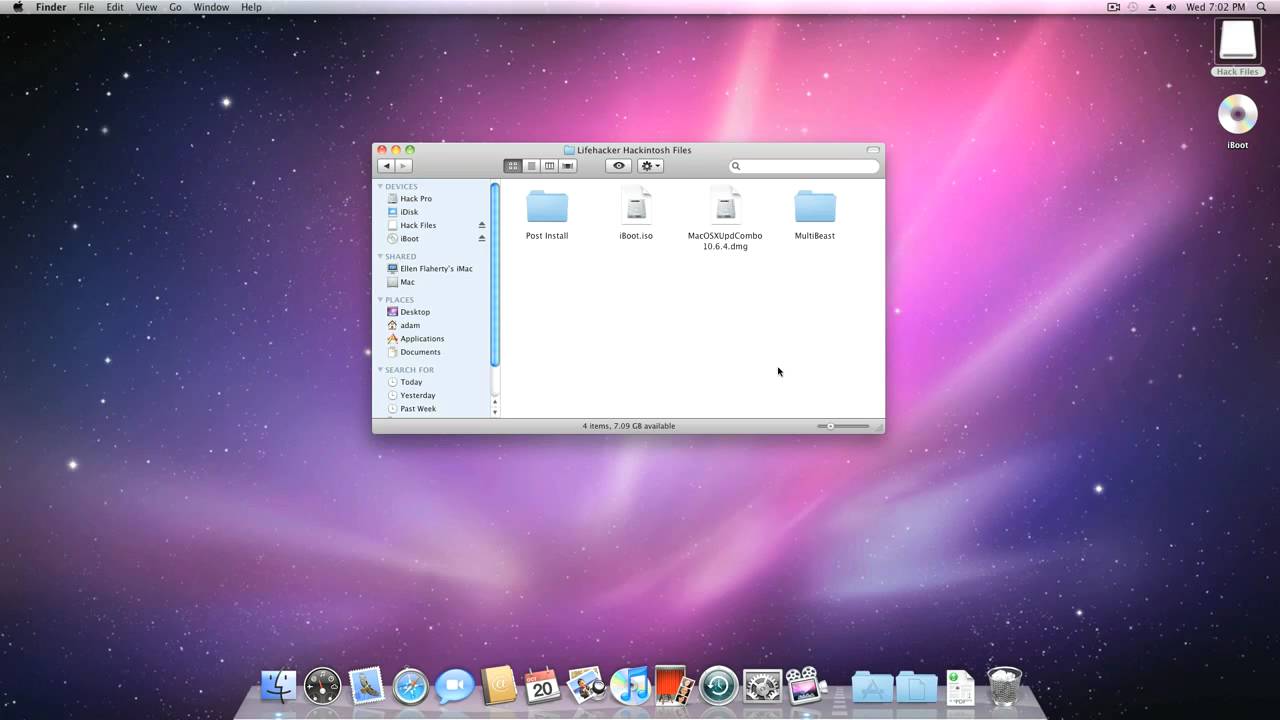
Task: Switch to list view
Action: click(x=531, y=166)
